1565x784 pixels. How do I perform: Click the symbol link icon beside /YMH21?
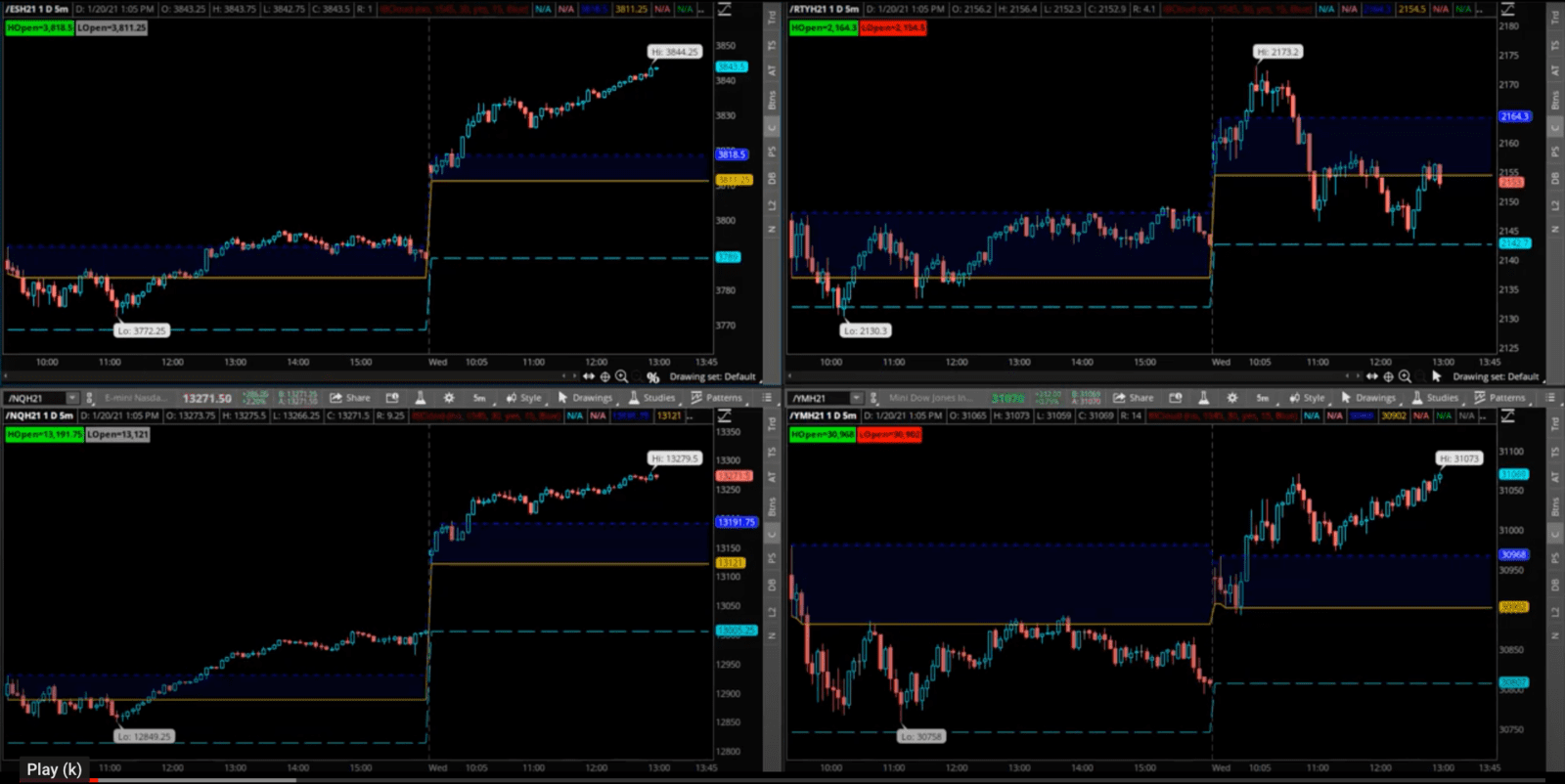(x=874, y=398)
